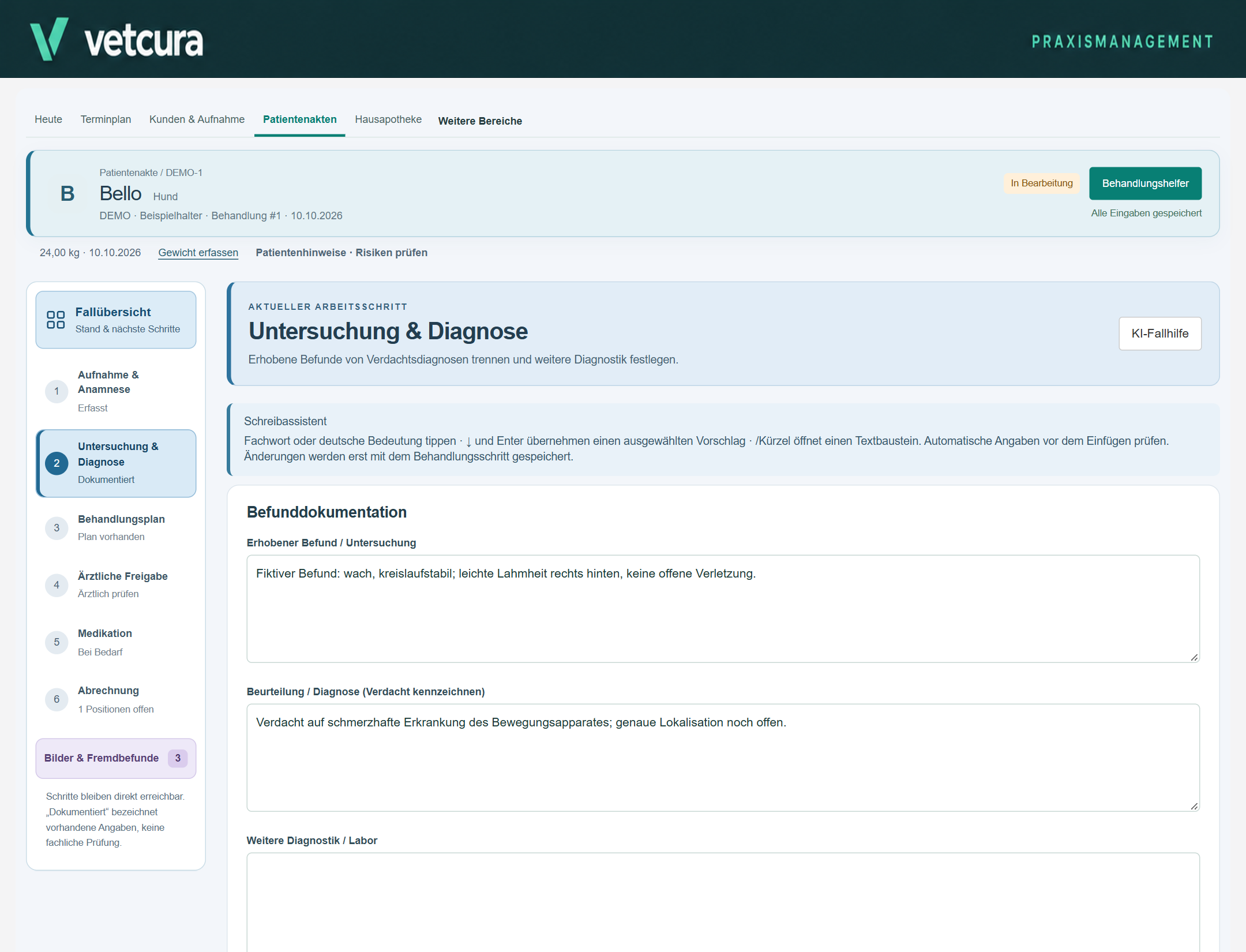This screenshot has width=1246, height=952.
Task: Open the Heute tab
Action: click(48, 119)
